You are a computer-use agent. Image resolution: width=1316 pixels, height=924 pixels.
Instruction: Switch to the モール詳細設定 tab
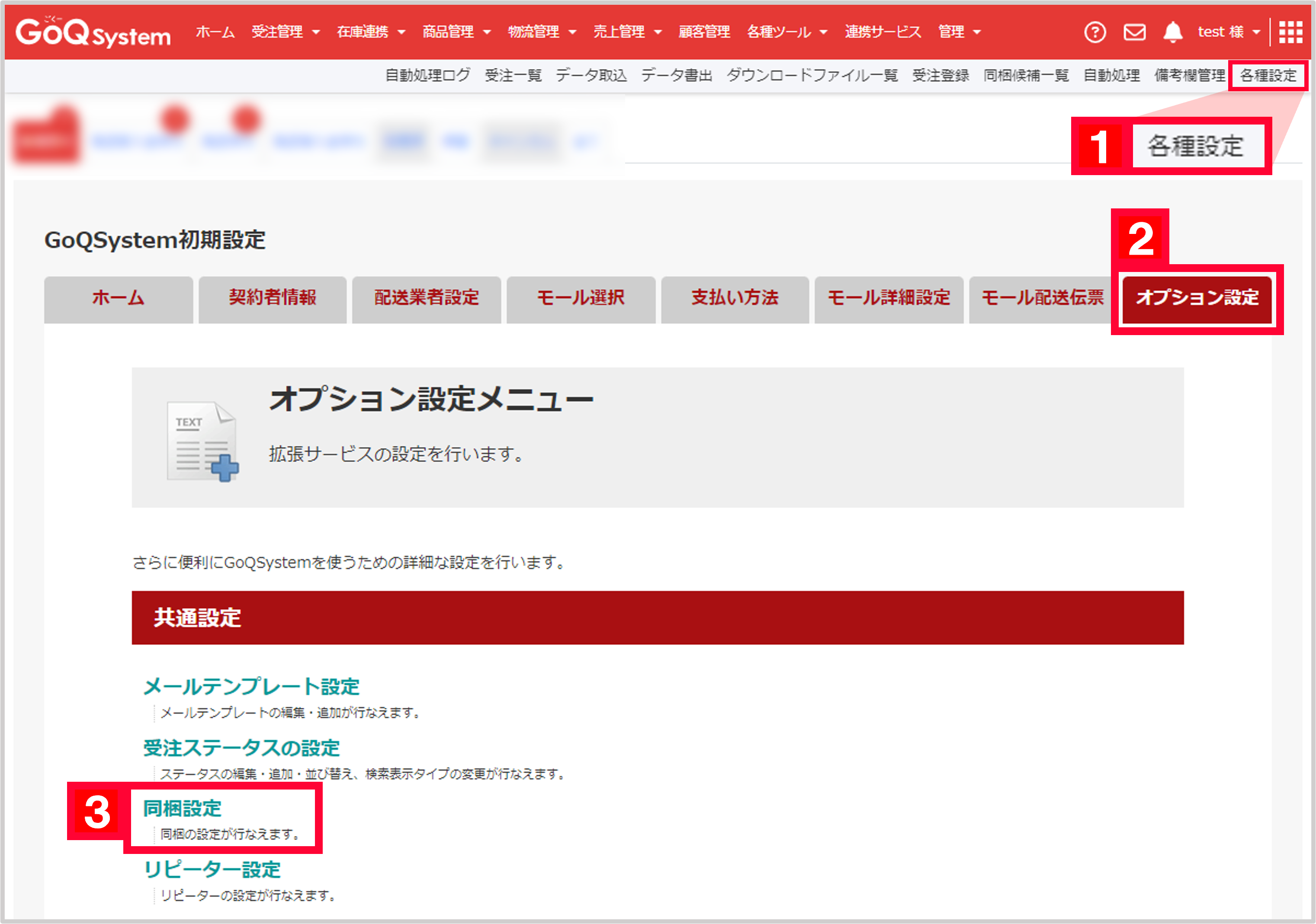point(889,299)
